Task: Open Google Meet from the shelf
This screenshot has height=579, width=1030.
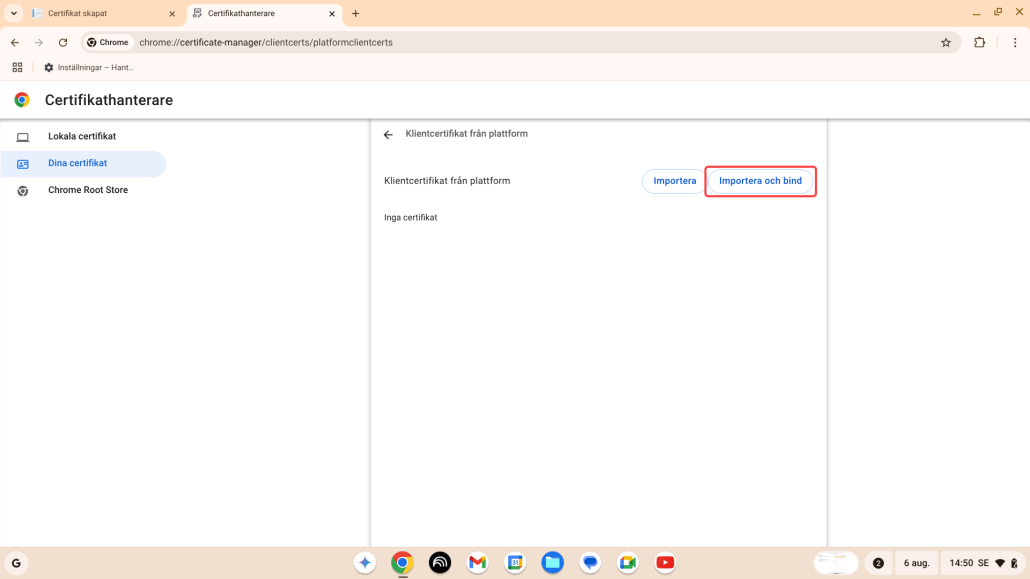Action: tap(627, 563)
